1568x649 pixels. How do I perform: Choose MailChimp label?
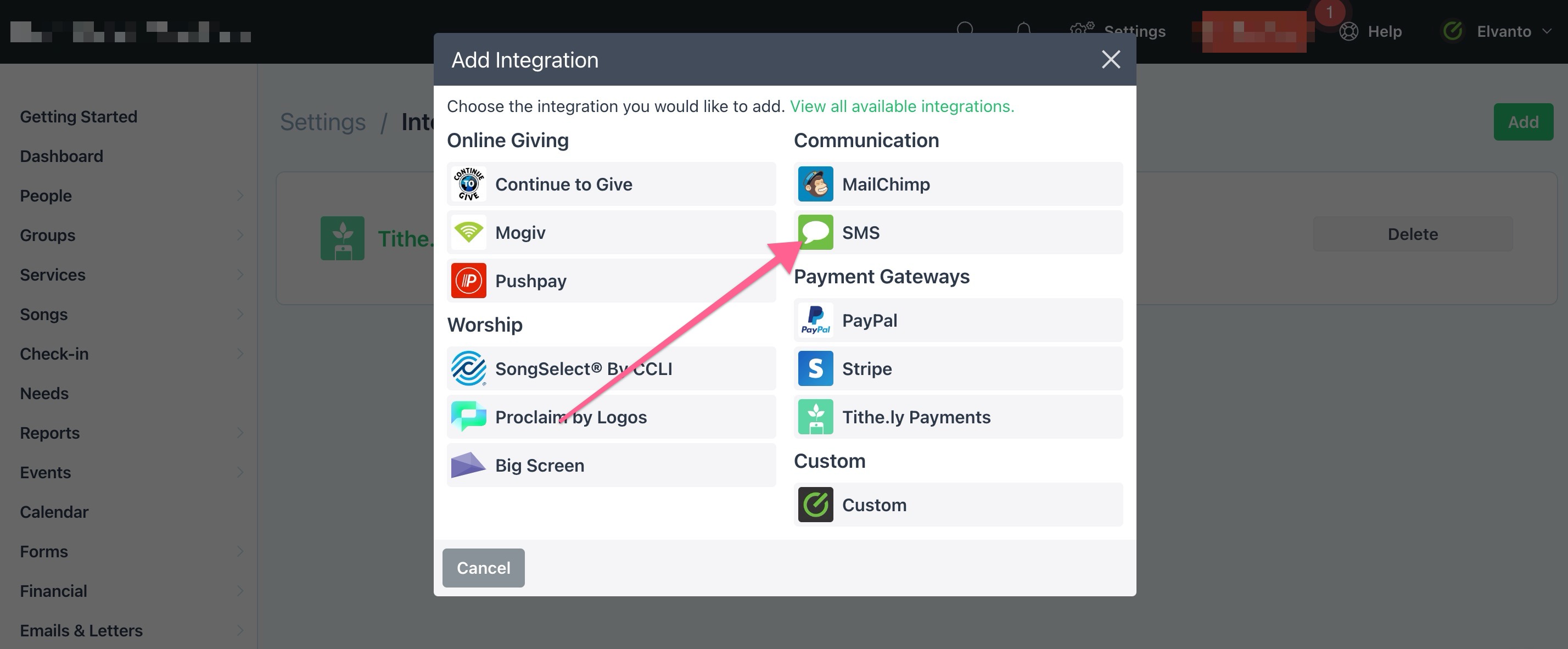(886, 184)
